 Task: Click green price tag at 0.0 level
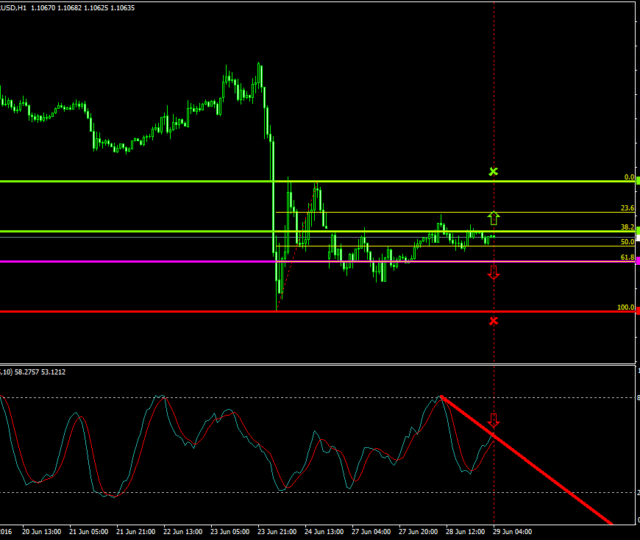point(637,181)
